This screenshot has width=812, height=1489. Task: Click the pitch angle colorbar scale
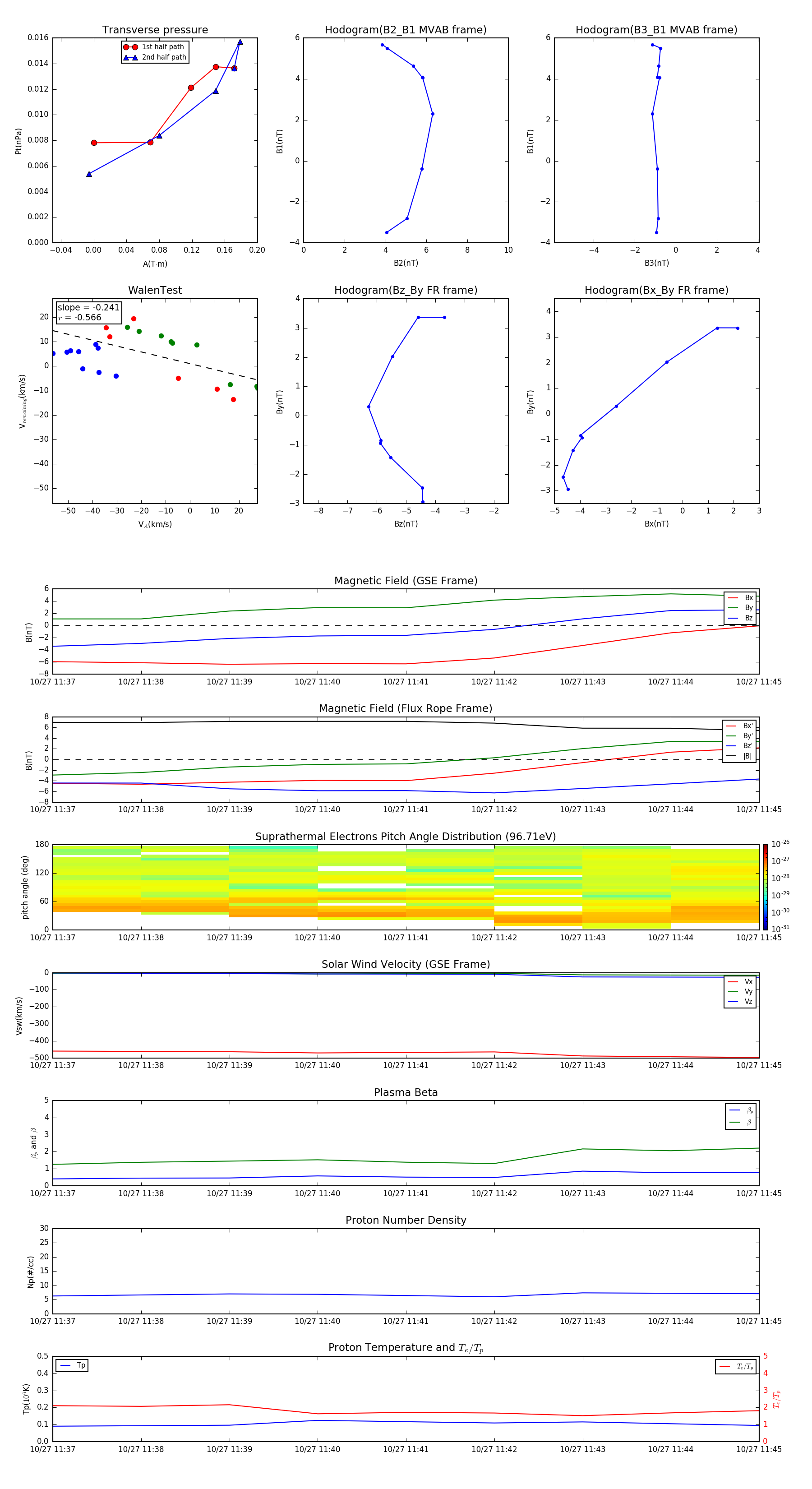coord(765,887)
